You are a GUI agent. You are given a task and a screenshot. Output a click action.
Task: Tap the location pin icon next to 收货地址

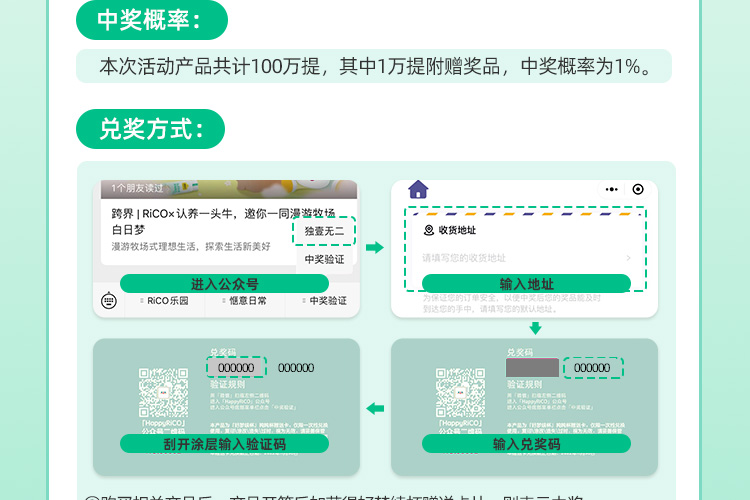(429, 230)
